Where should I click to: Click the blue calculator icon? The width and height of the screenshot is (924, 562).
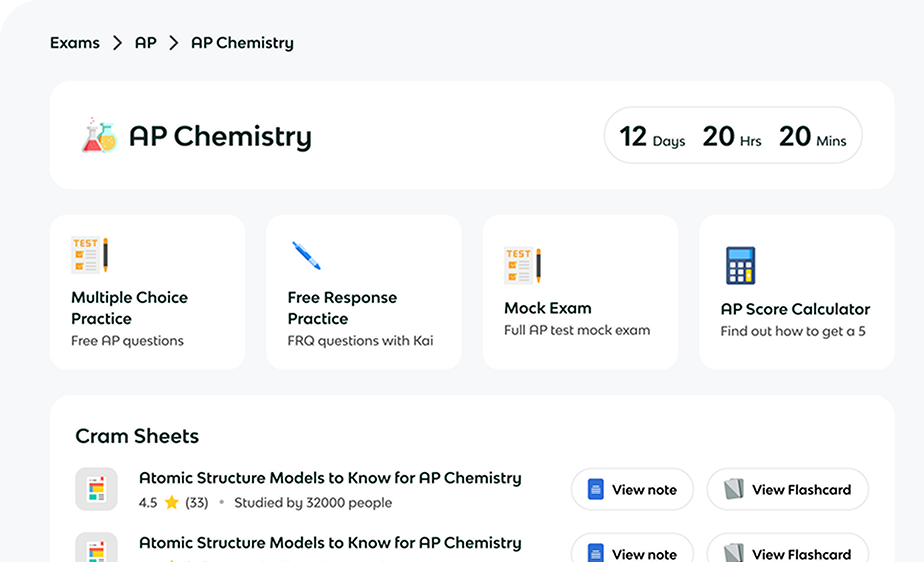[x=740, y=266]
